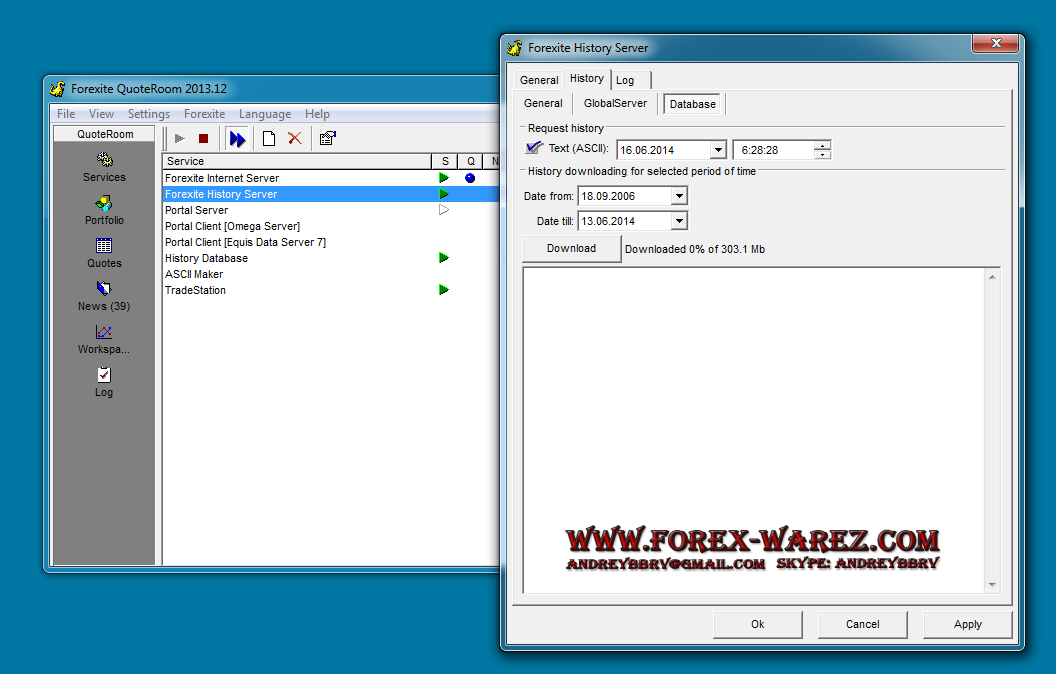This screenshot has height=674, width=1056.
Task: Click the red X delete icon
Action: click(x=294, y=139)
